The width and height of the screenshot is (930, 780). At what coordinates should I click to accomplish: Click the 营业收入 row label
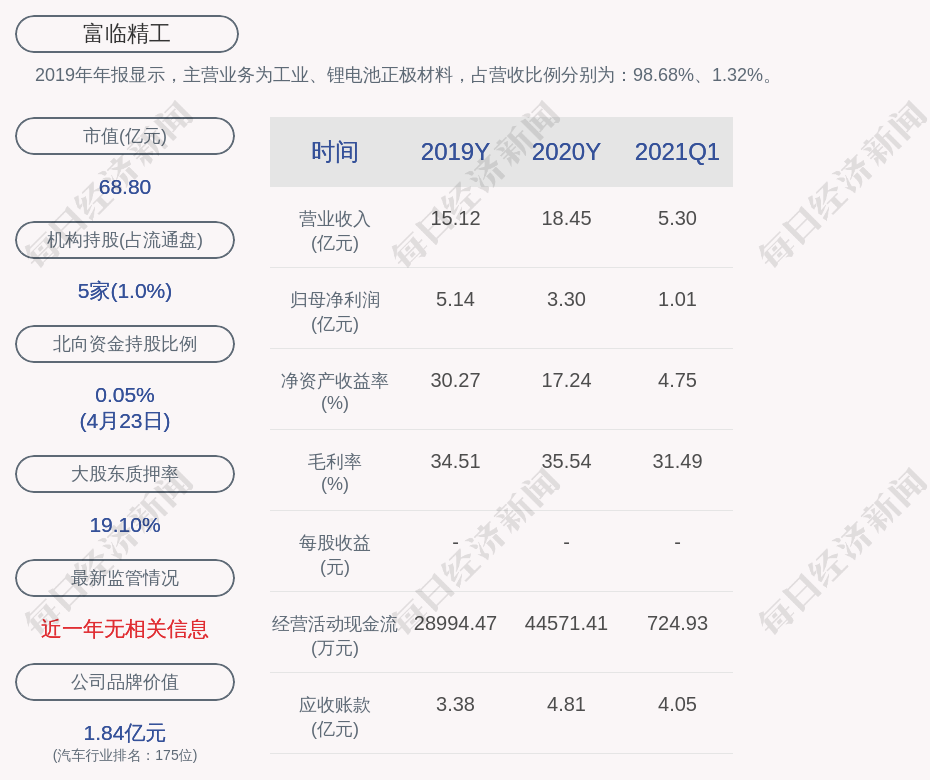[x=335, y=231]
